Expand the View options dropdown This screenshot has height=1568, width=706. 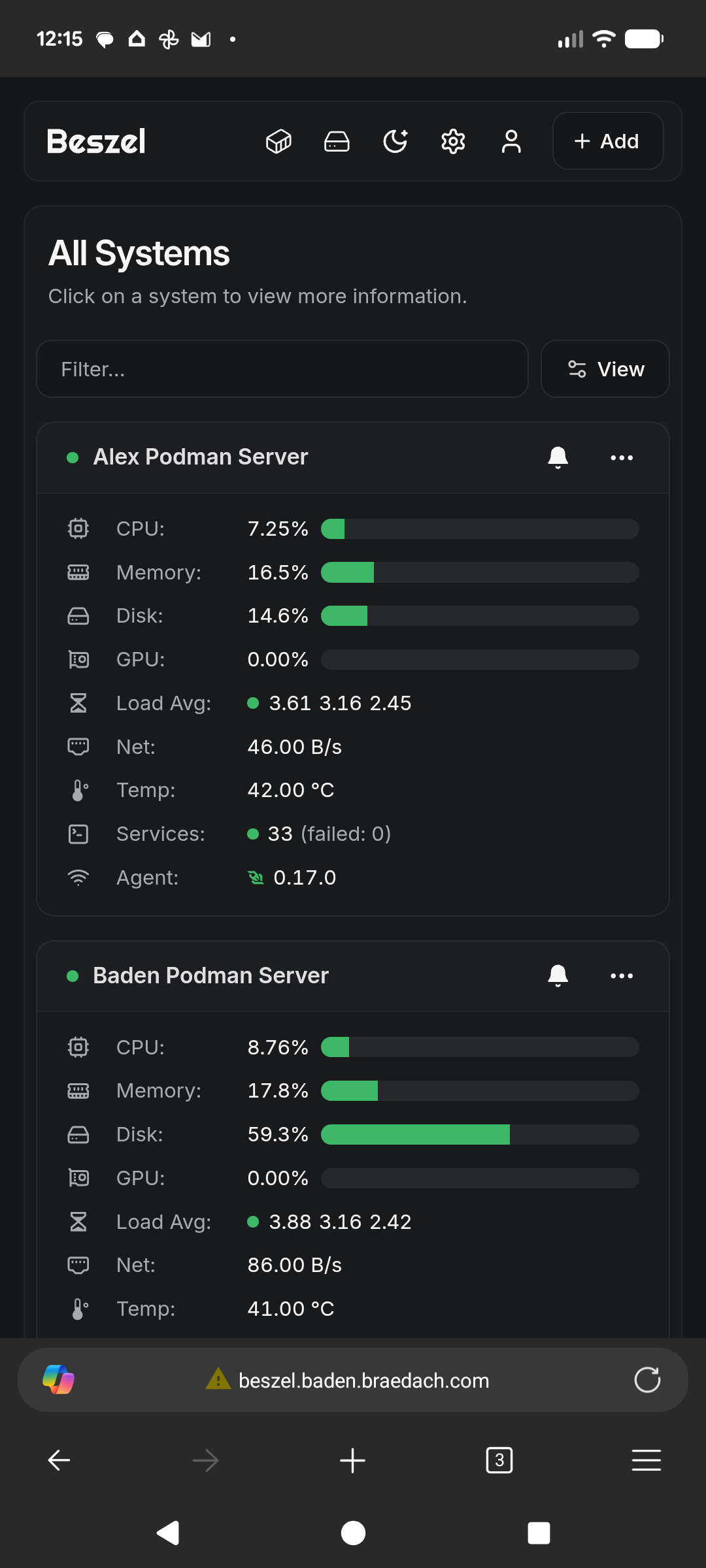pos(605,369)
